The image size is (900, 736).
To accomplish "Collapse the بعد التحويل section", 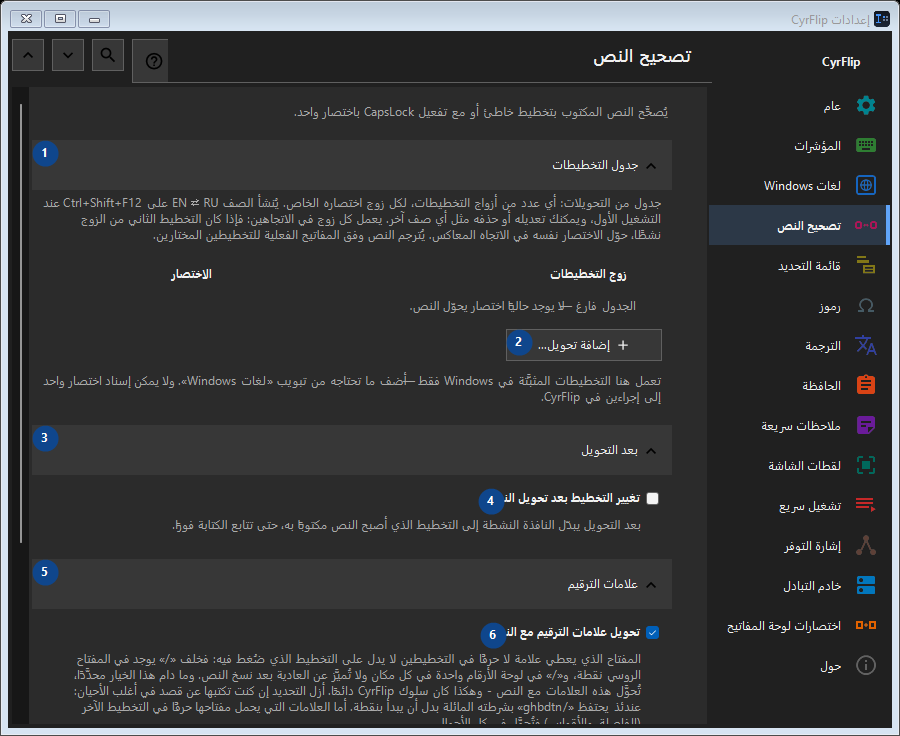I will (x=352, y=450).
